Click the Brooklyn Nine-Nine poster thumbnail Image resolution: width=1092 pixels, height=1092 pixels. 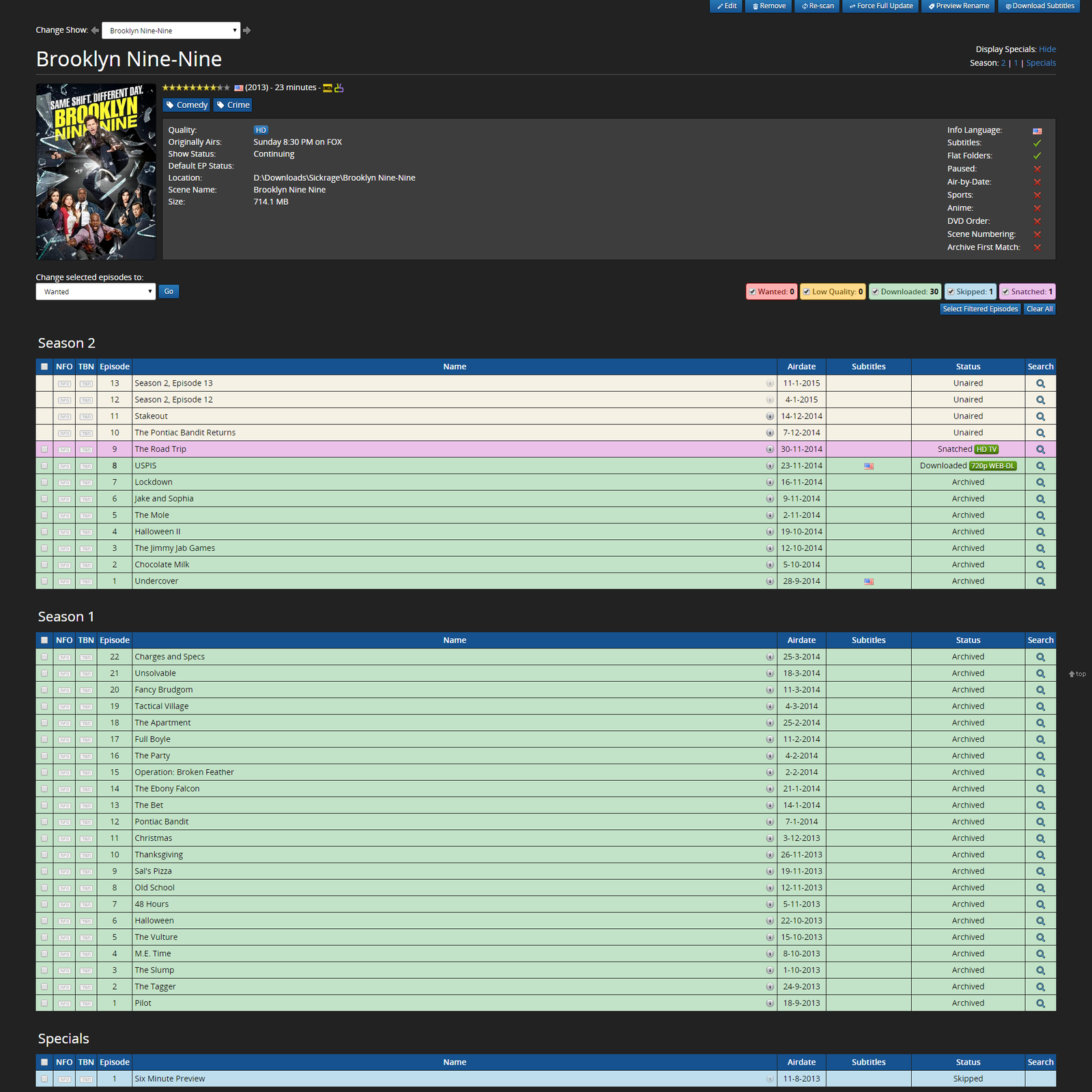96,171
